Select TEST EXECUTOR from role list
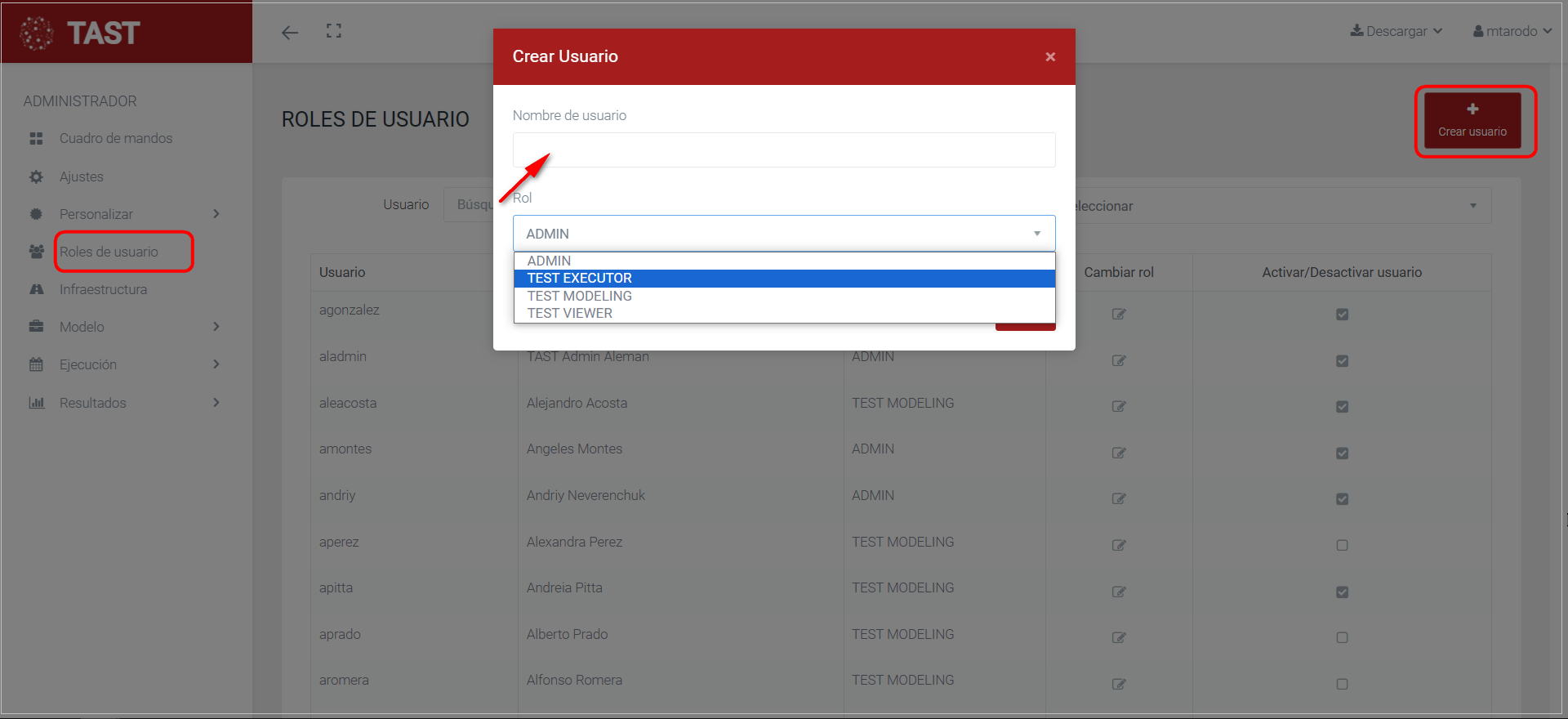 580,279
